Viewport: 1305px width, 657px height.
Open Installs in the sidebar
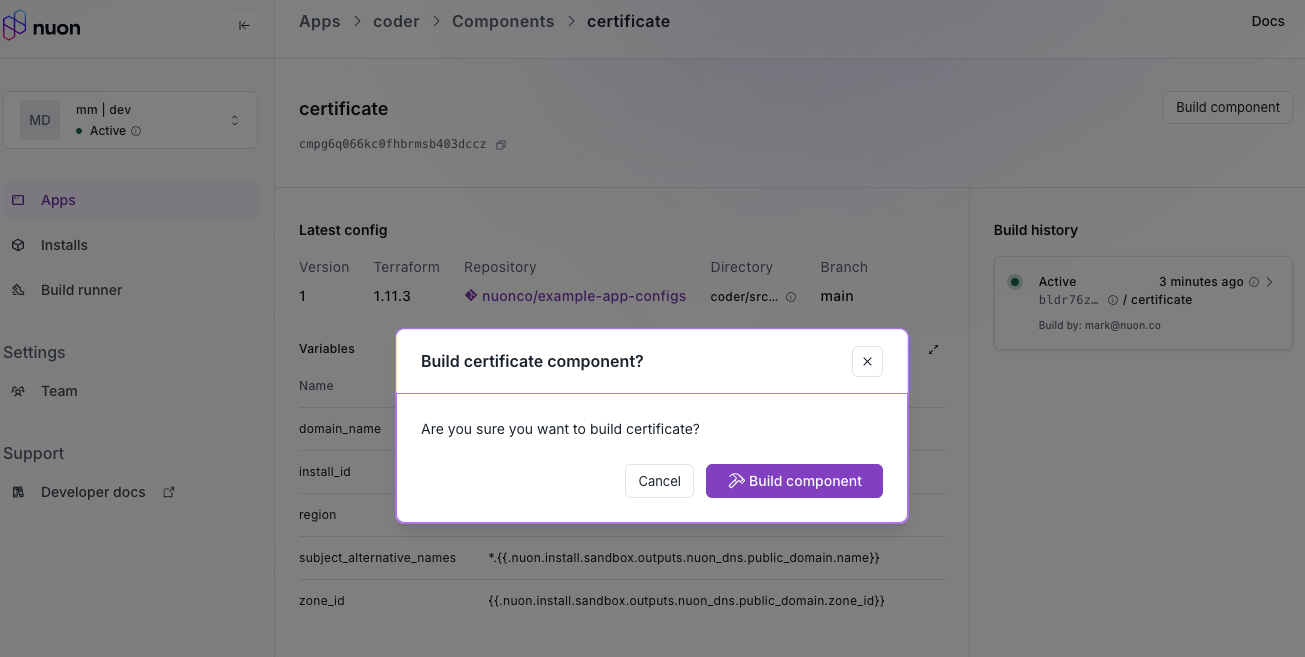(x=64, y=245)
